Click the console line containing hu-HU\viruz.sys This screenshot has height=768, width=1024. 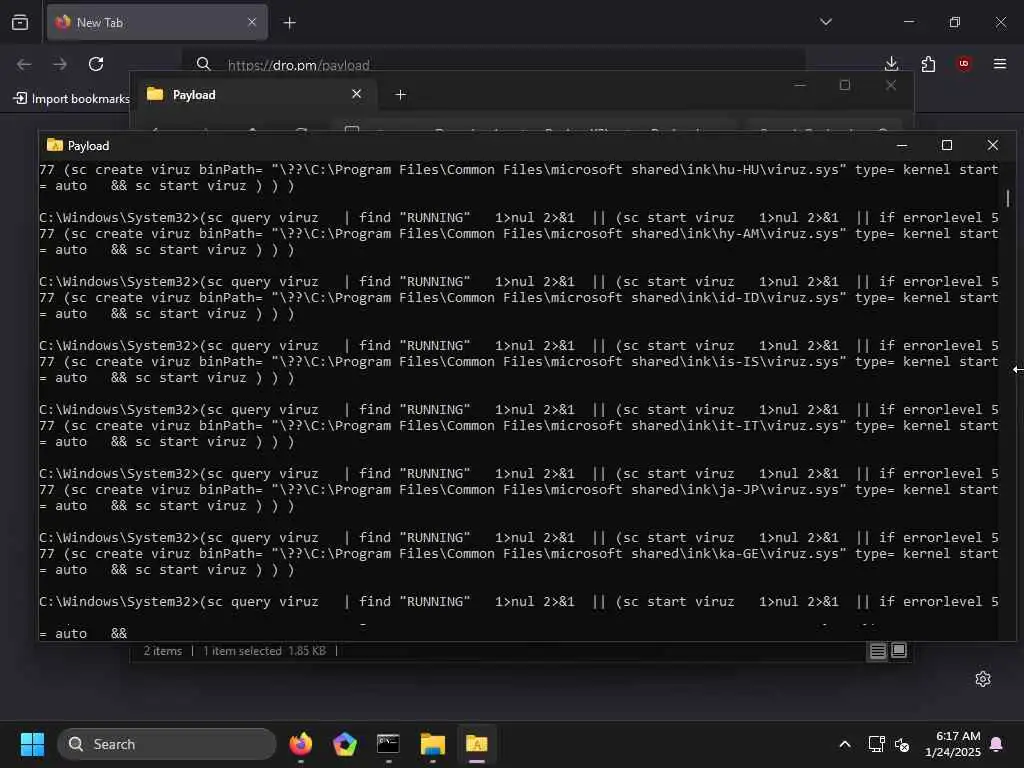click(519, 170)
